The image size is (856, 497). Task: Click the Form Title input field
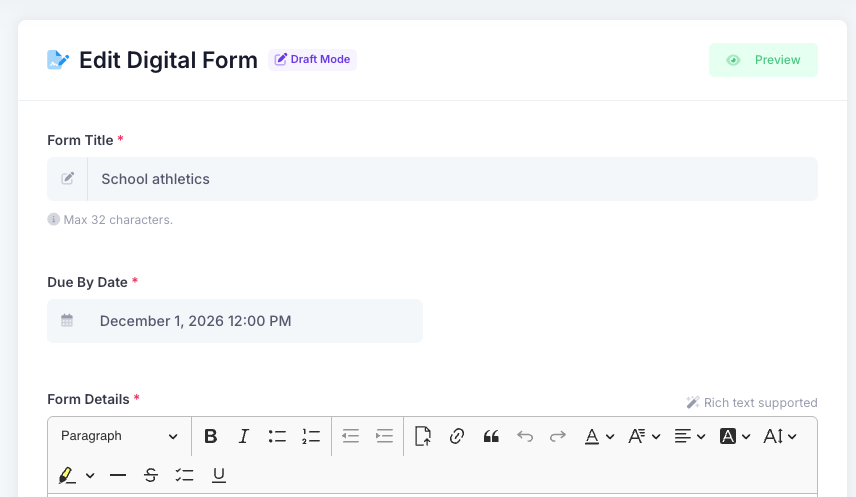[452, 179]
